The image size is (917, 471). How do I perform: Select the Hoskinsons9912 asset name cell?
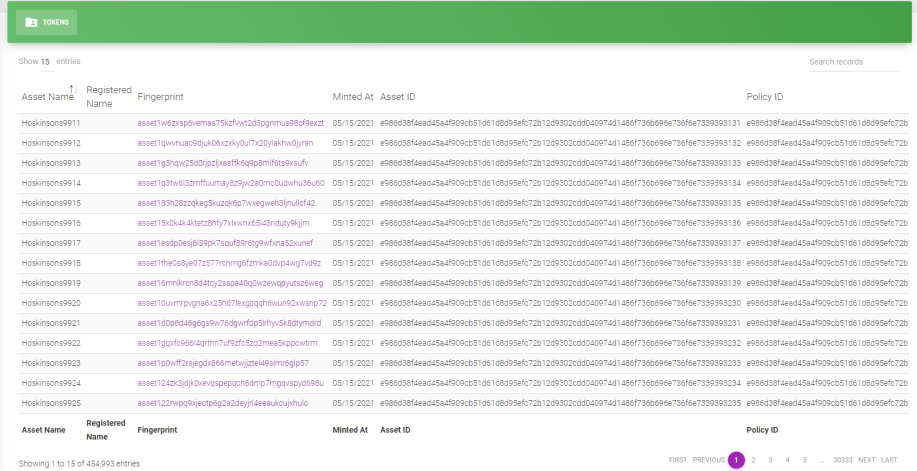tap(51, 143)
